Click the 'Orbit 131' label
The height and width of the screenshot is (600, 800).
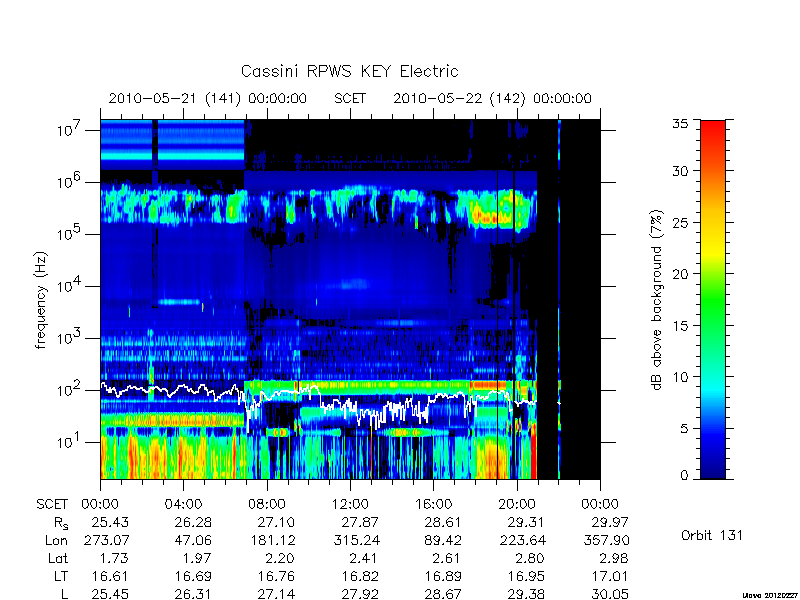point(712,536)
